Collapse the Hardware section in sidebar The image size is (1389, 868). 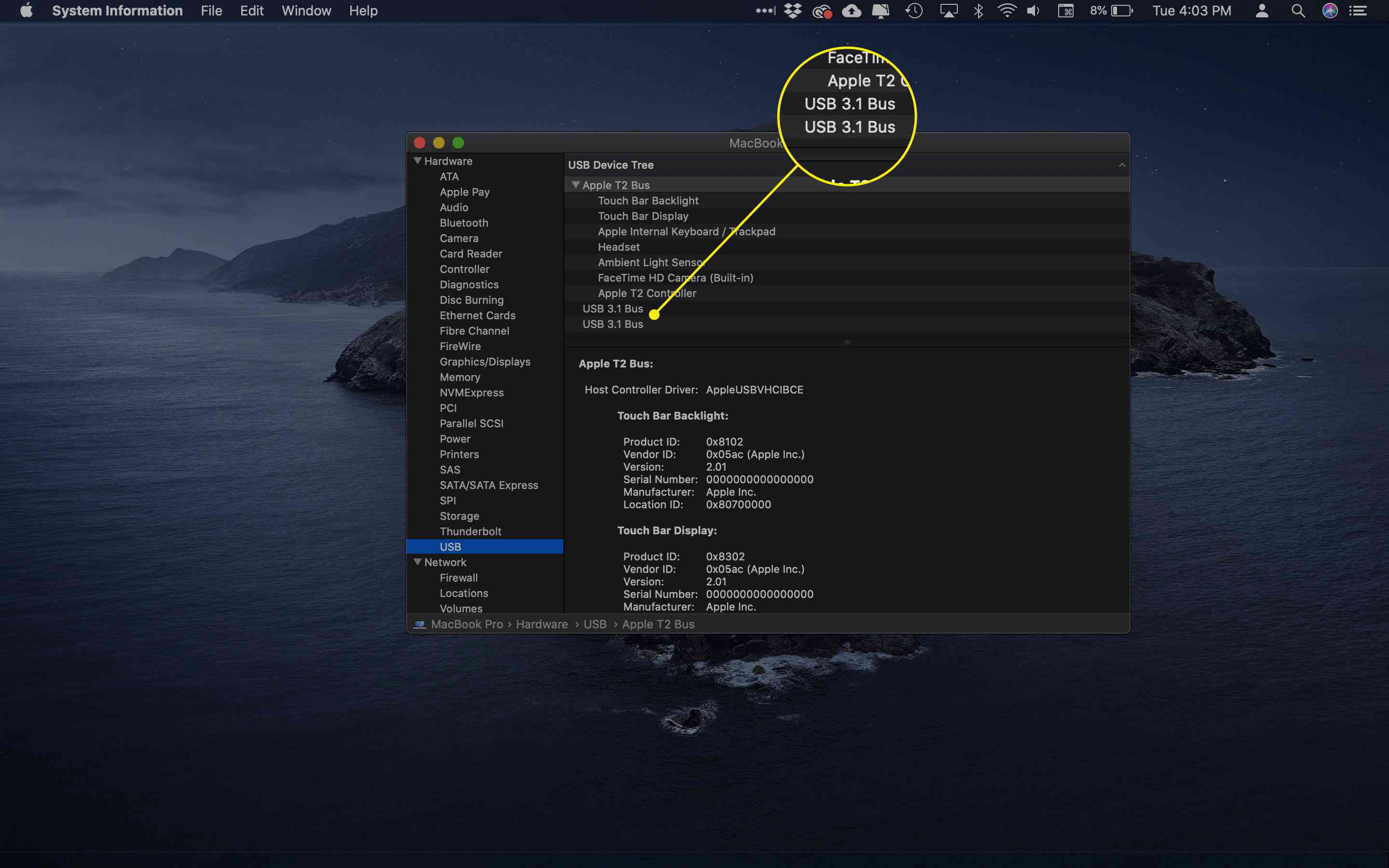417,162
